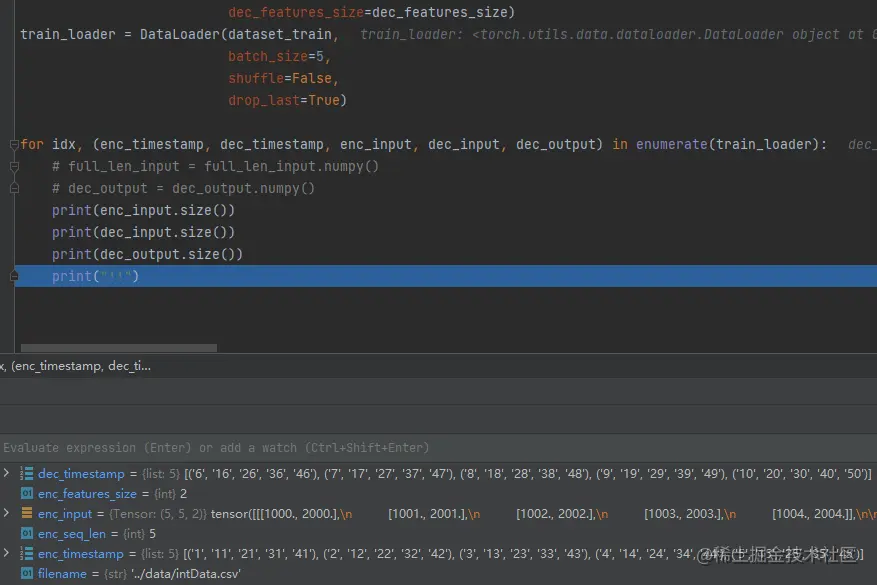877x585 pixels.
Task: Select variable name enc_features_size
Action: pos(87,494)
